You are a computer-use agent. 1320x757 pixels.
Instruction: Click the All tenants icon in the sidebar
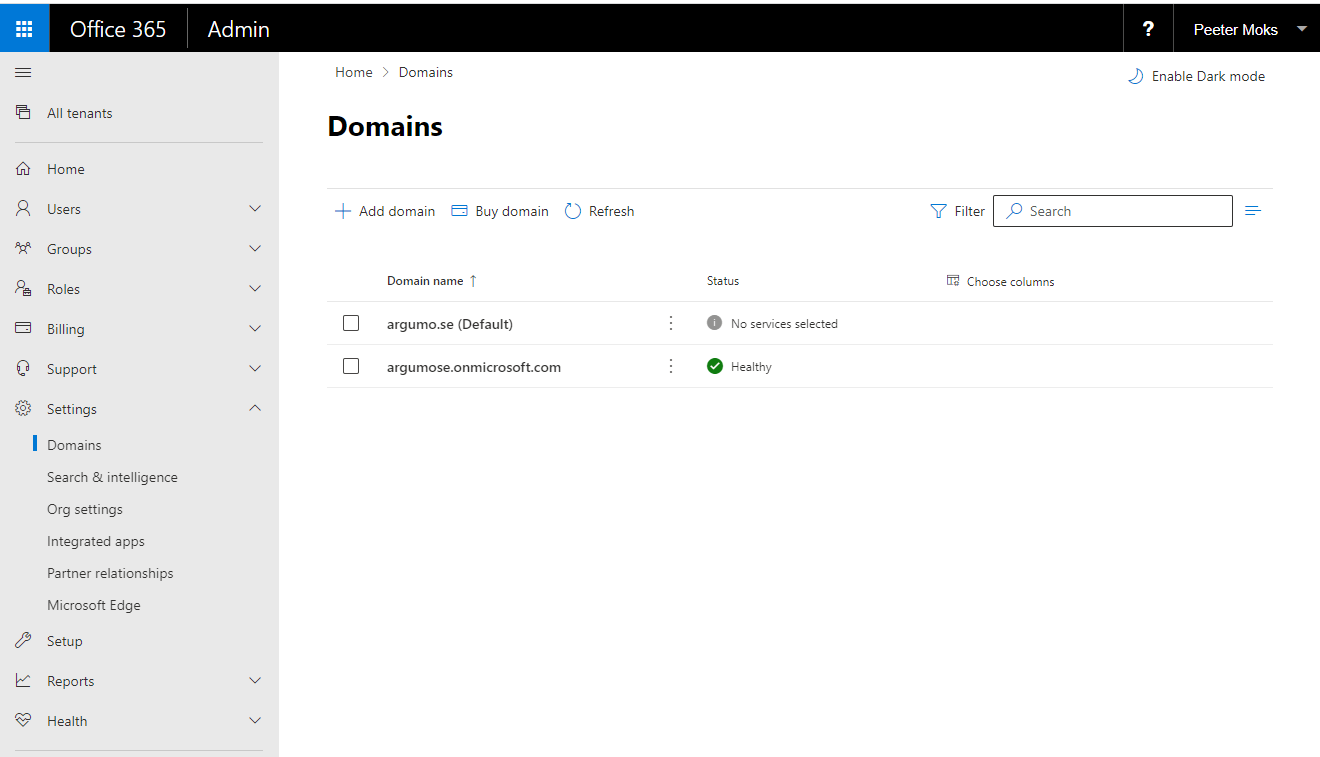click(23, 112)
